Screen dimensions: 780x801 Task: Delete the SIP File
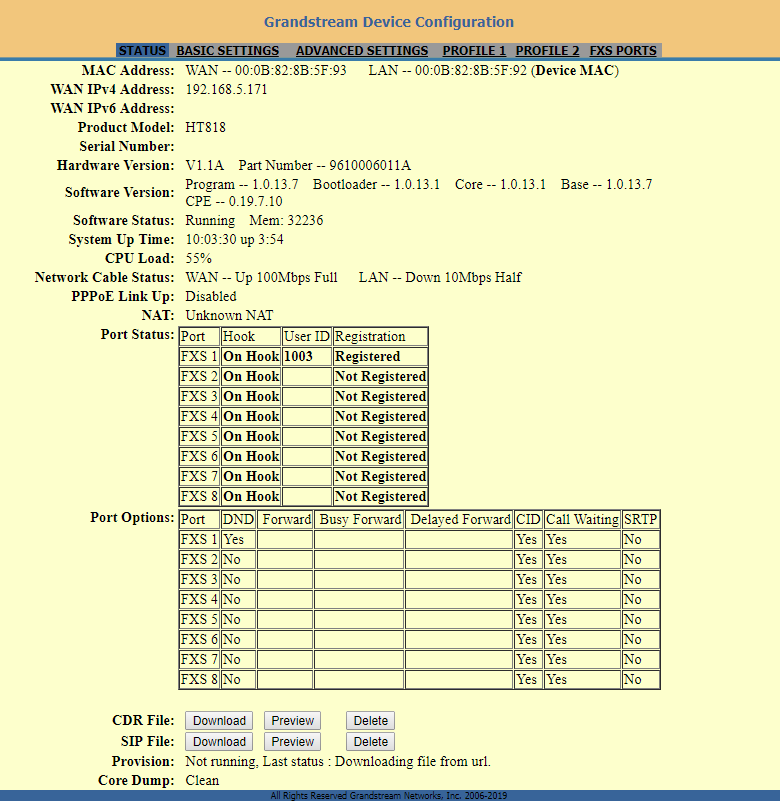coord(370,742)
